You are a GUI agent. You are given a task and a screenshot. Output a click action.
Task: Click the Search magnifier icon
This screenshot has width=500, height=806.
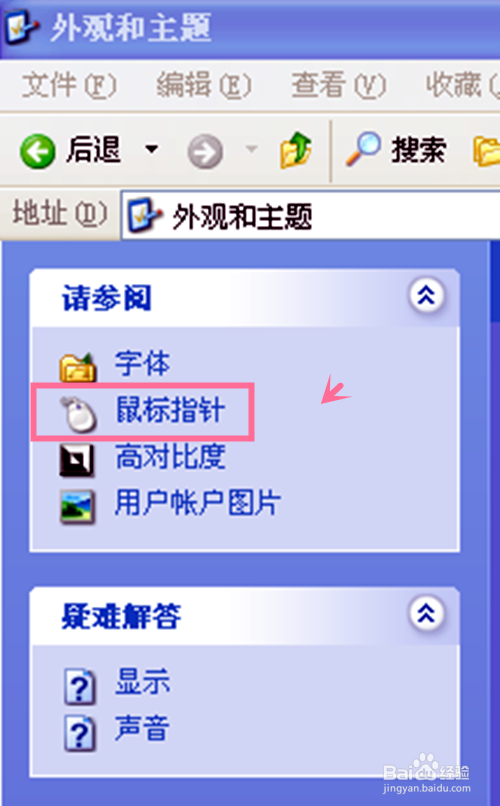click(x=363, y=149)
